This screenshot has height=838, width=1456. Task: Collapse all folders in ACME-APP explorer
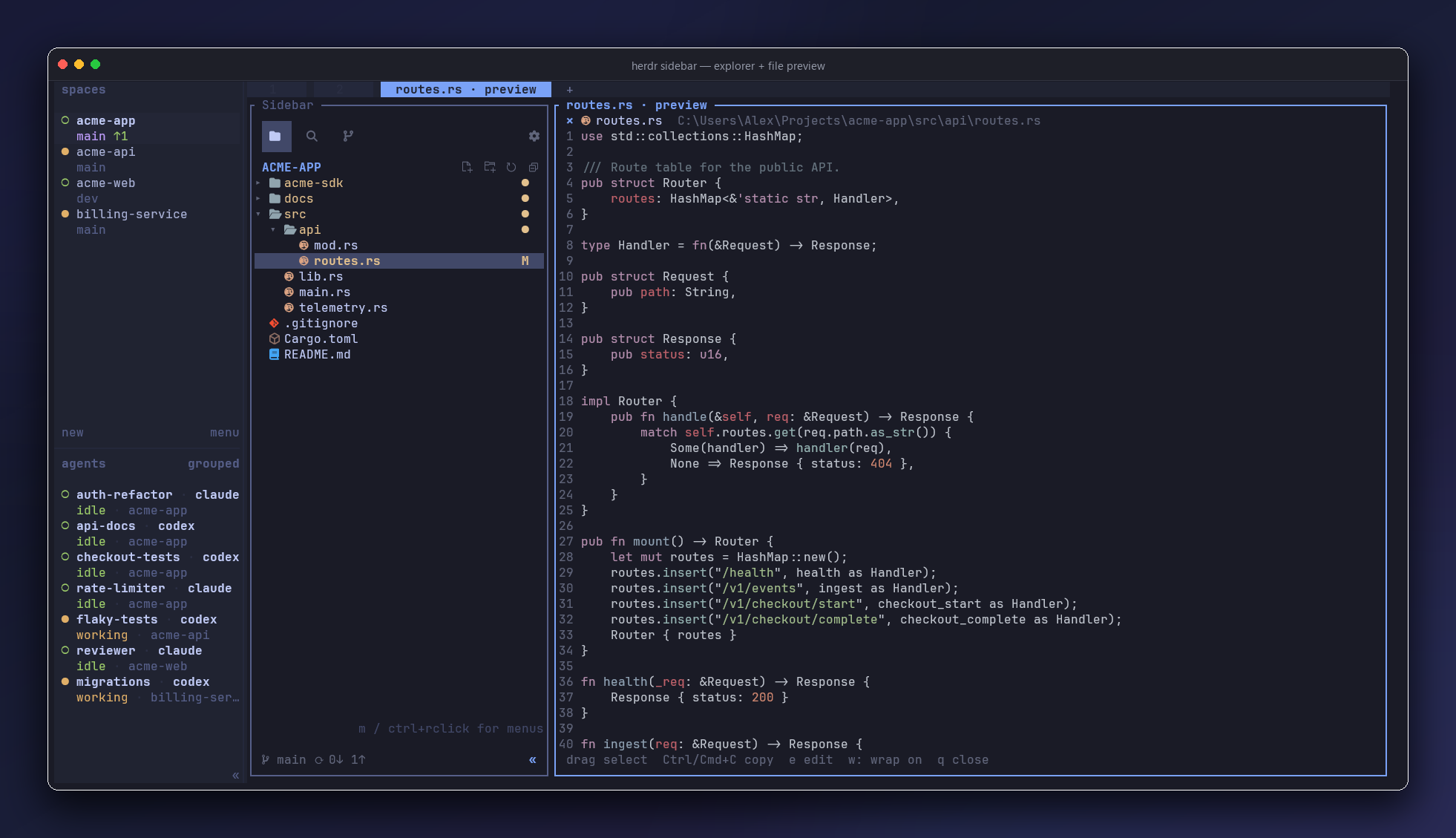click(533, 168)
